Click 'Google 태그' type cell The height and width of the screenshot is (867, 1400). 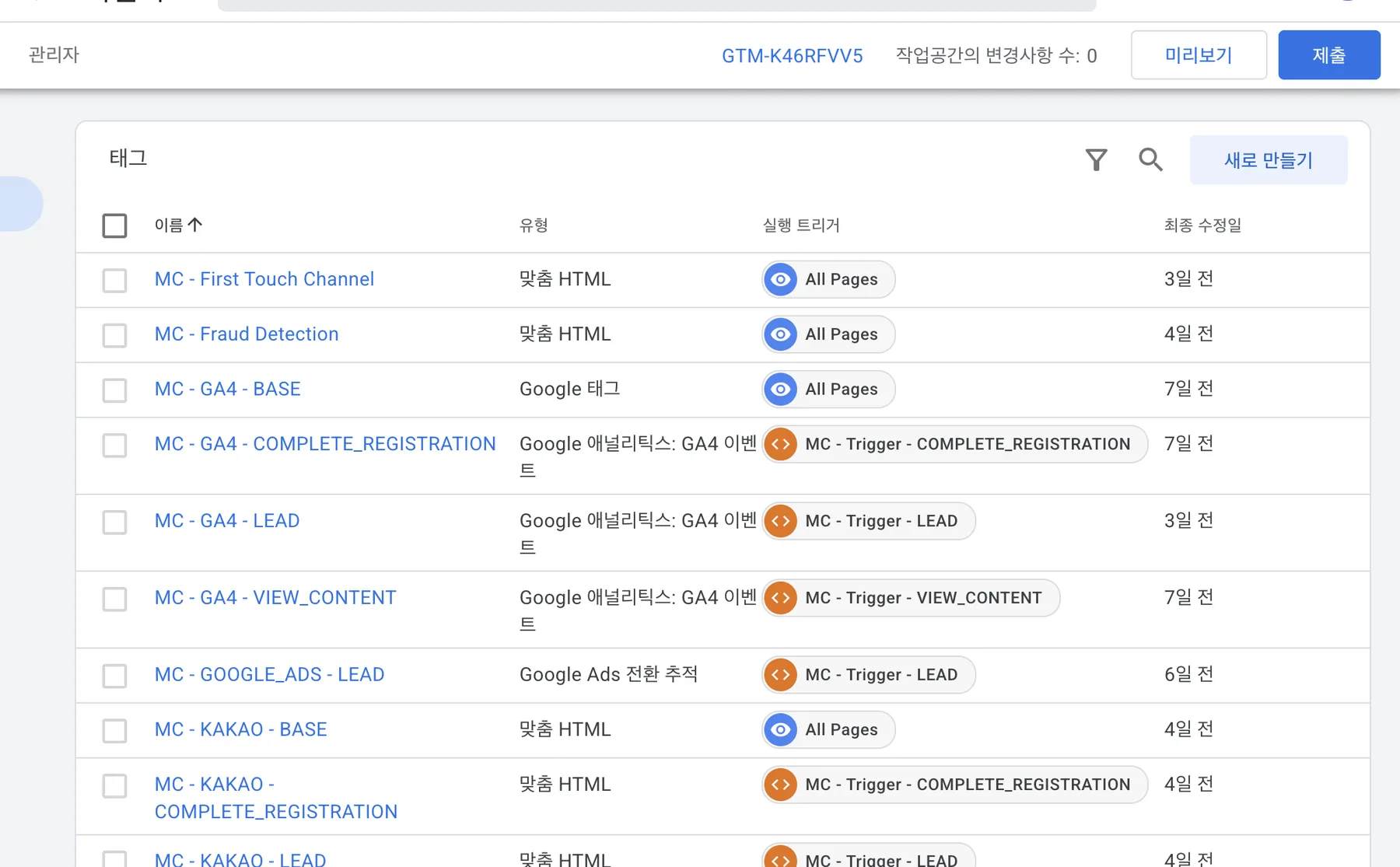(570, 389)
